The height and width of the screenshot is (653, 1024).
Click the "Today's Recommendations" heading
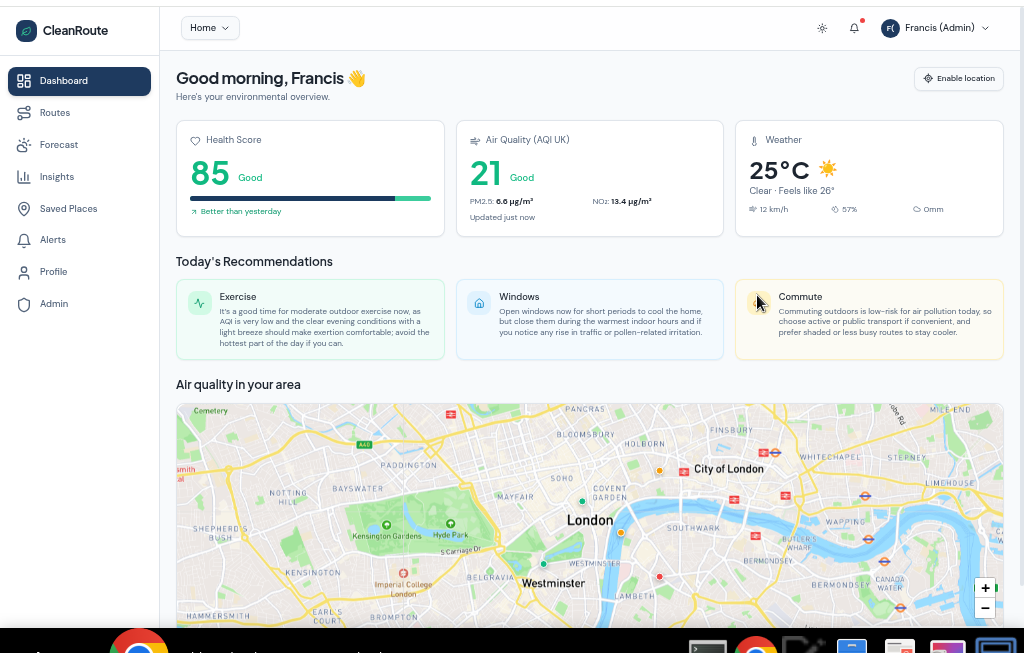pos(254,262)
